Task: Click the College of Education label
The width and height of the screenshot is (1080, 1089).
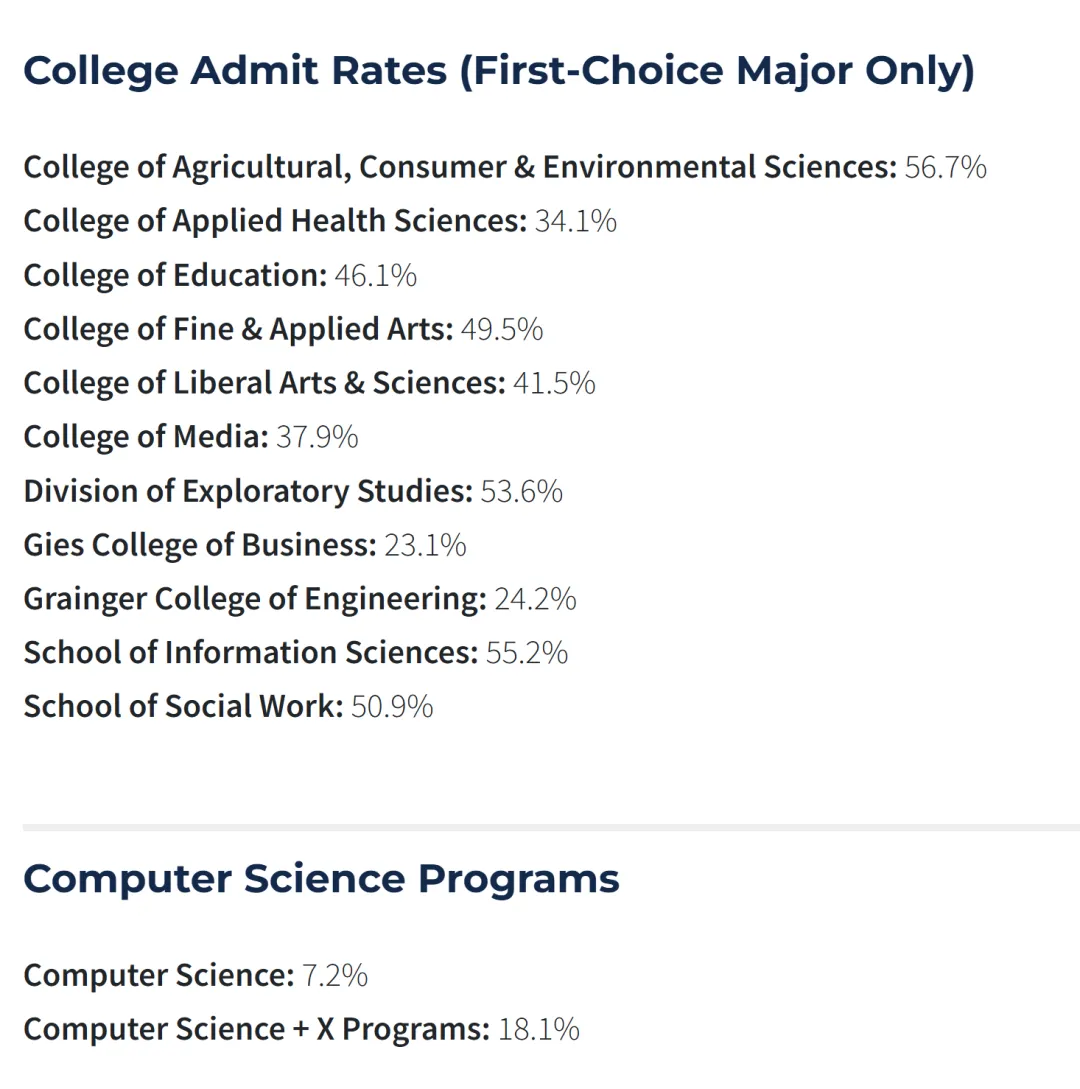Action: 175,275
